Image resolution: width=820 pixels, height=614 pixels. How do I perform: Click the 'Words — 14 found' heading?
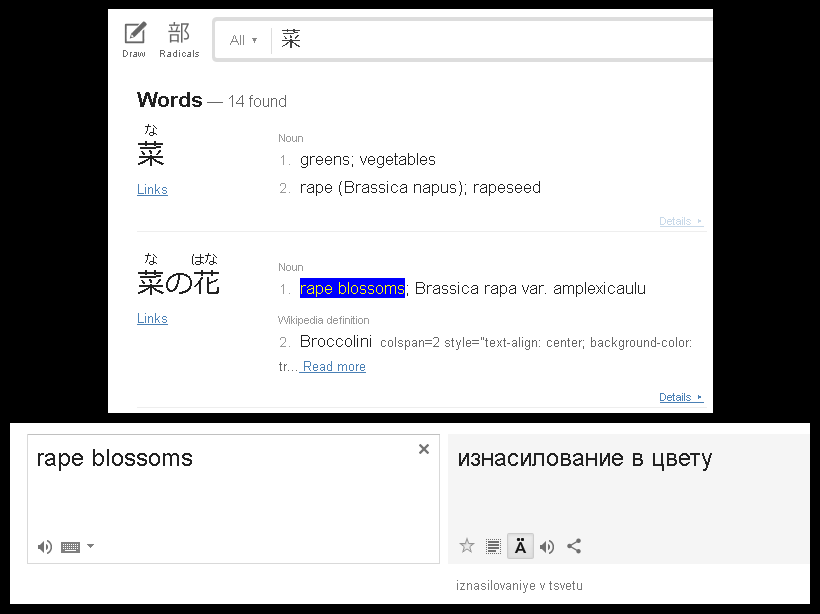(212, 100)
